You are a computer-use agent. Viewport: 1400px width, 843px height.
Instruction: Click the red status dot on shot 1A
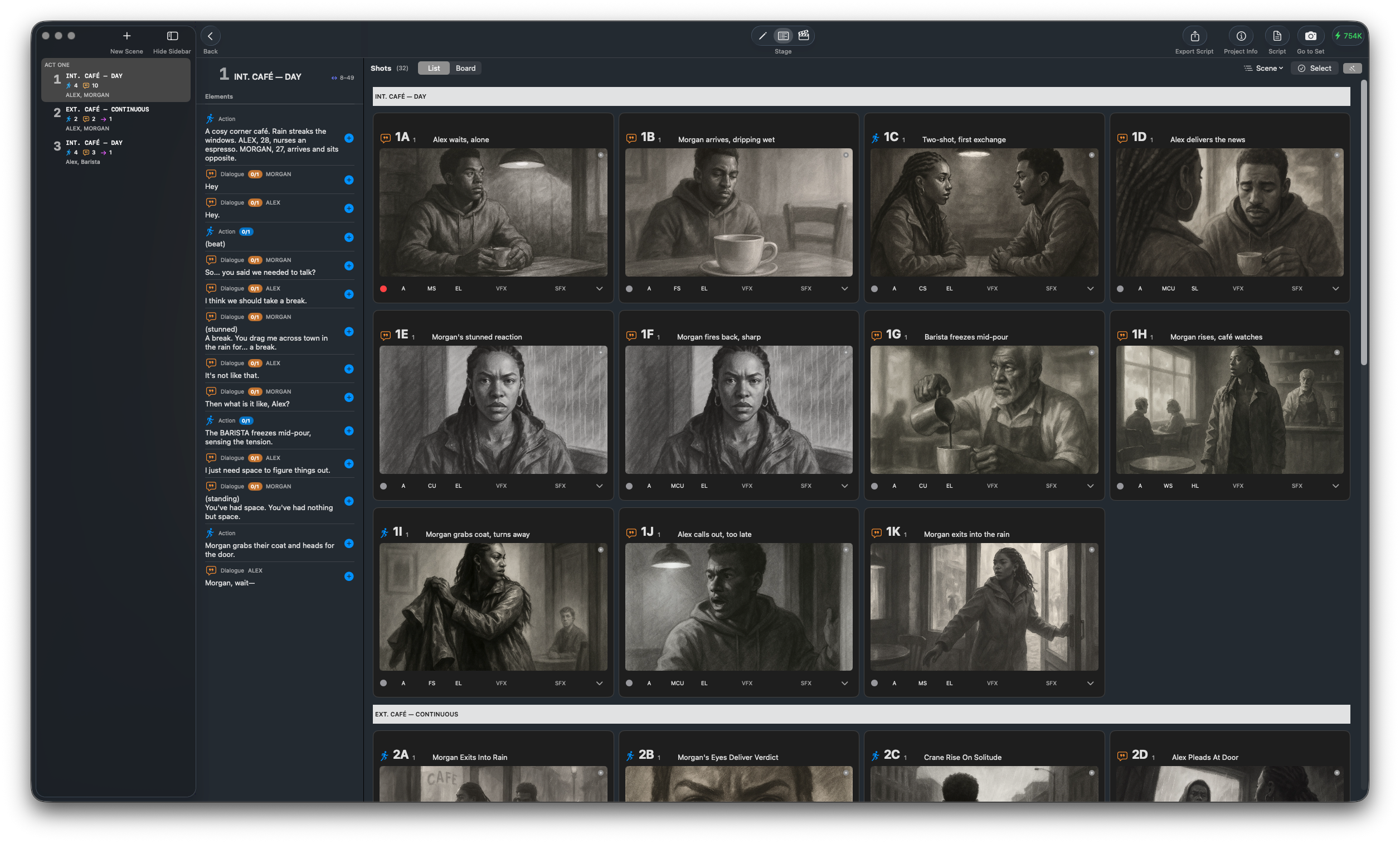coord(383,289)
